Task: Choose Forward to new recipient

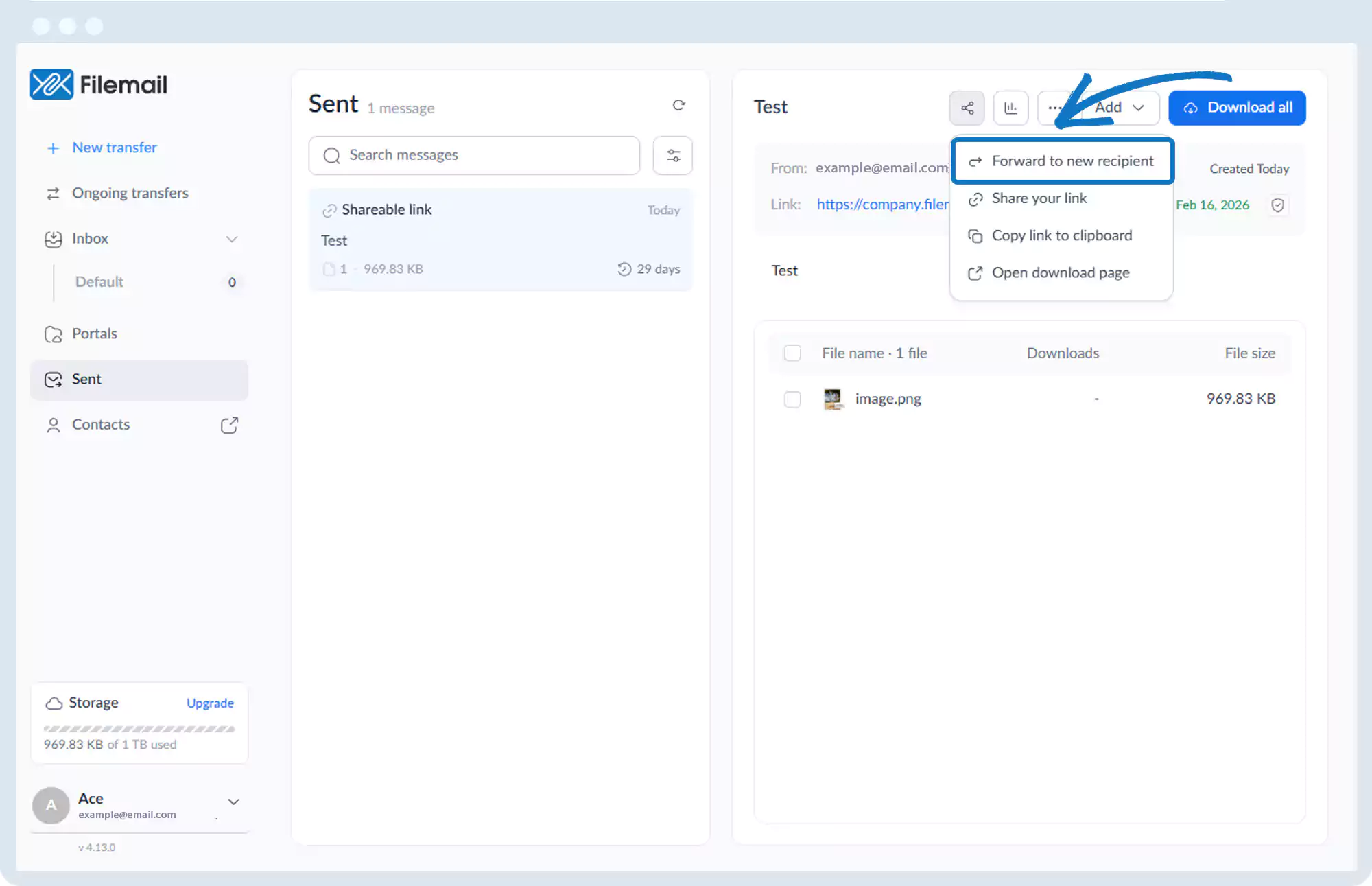Action: [1063, 161]
